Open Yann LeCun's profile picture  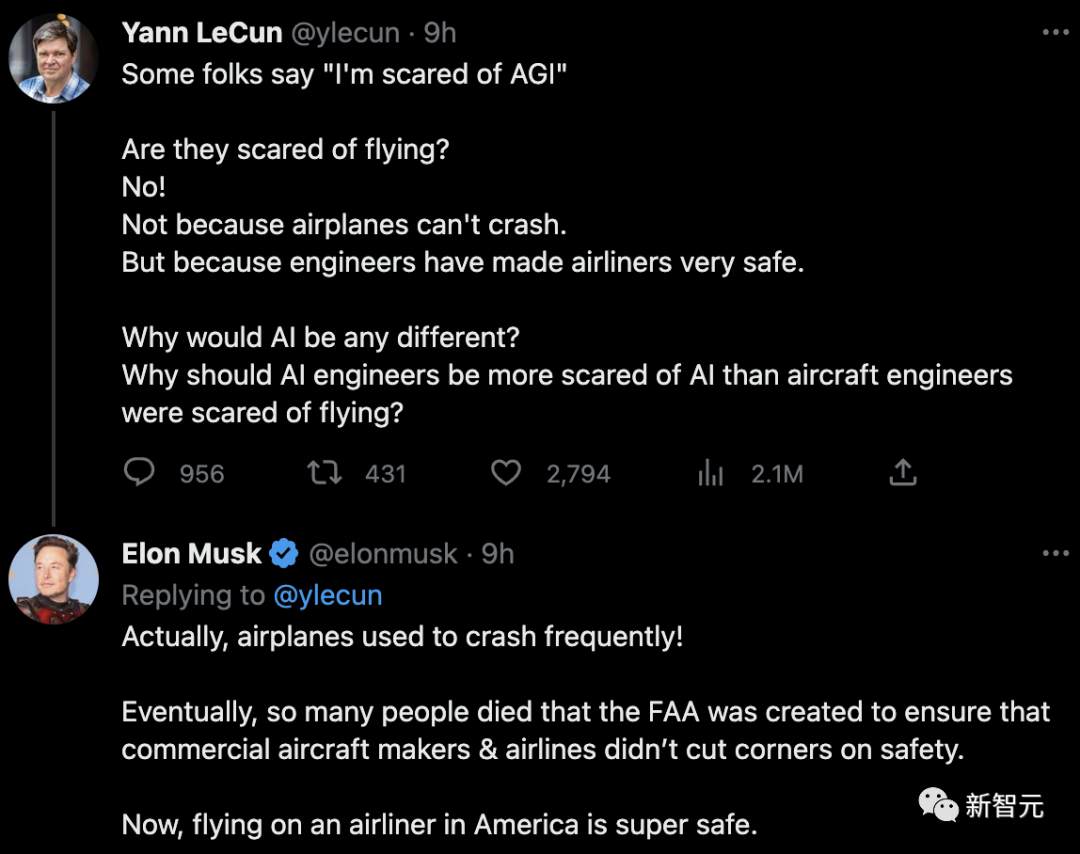[x=53, y=60]
